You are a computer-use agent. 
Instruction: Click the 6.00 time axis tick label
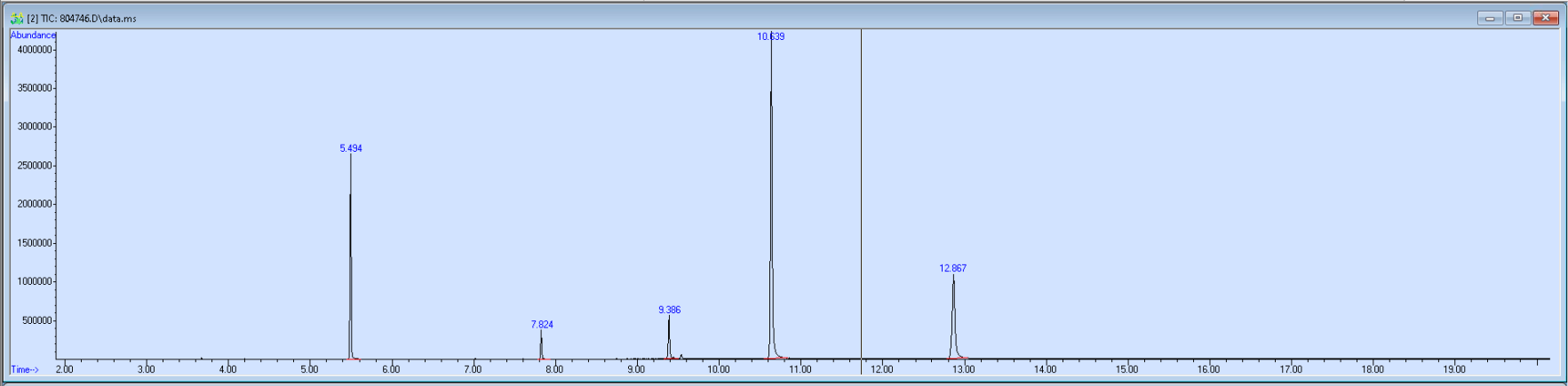[391, 369]
